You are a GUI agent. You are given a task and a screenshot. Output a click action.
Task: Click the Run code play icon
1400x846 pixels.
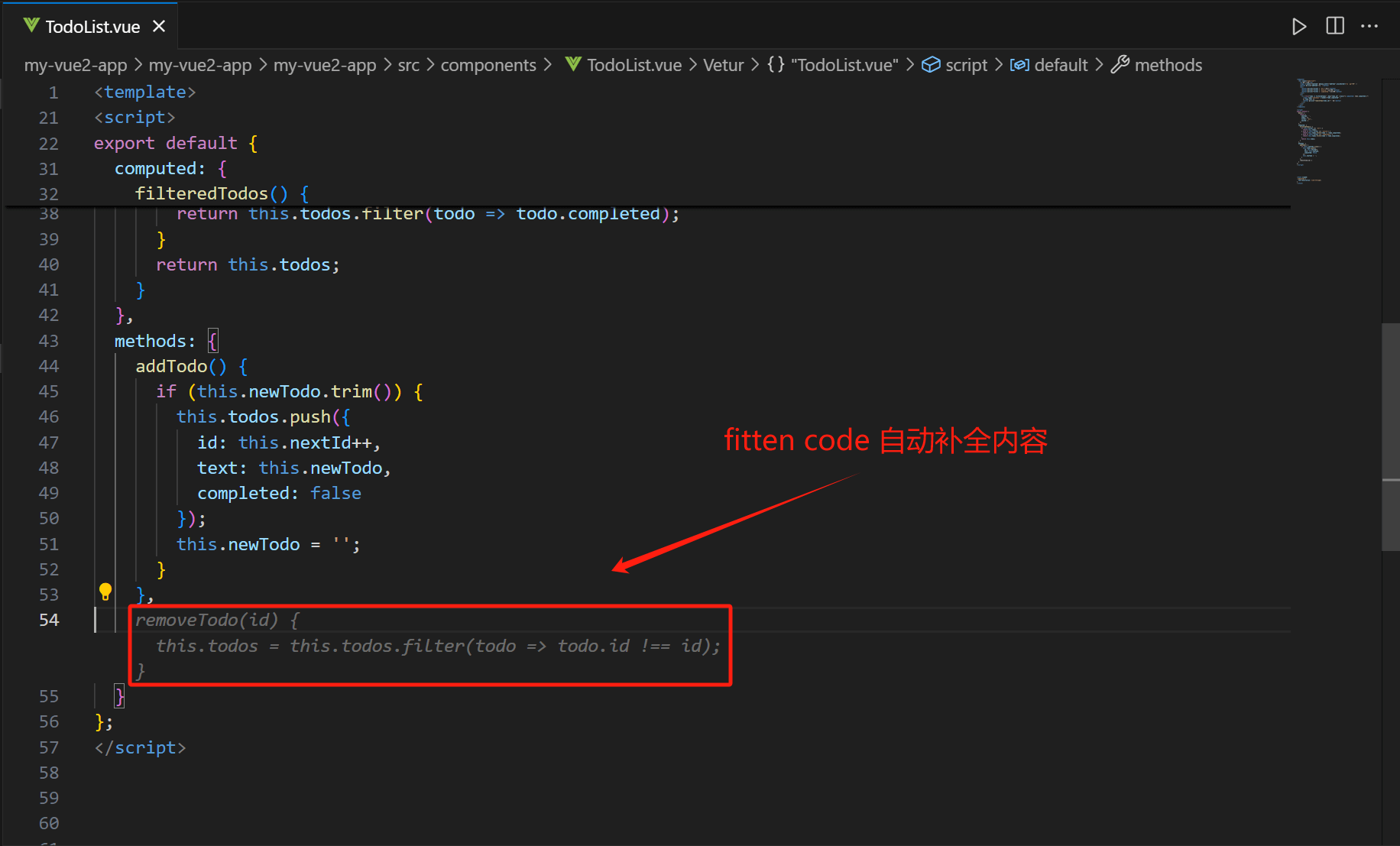pos(1298,27)
